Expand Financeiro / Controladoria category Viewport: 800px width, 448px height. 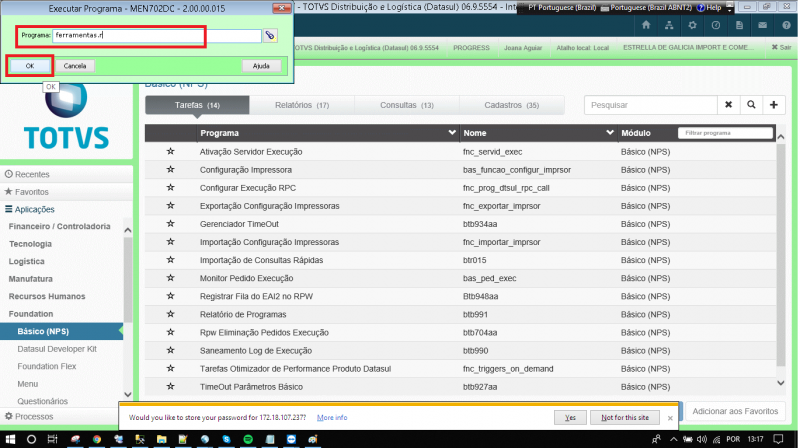click(x=59, y=226)
